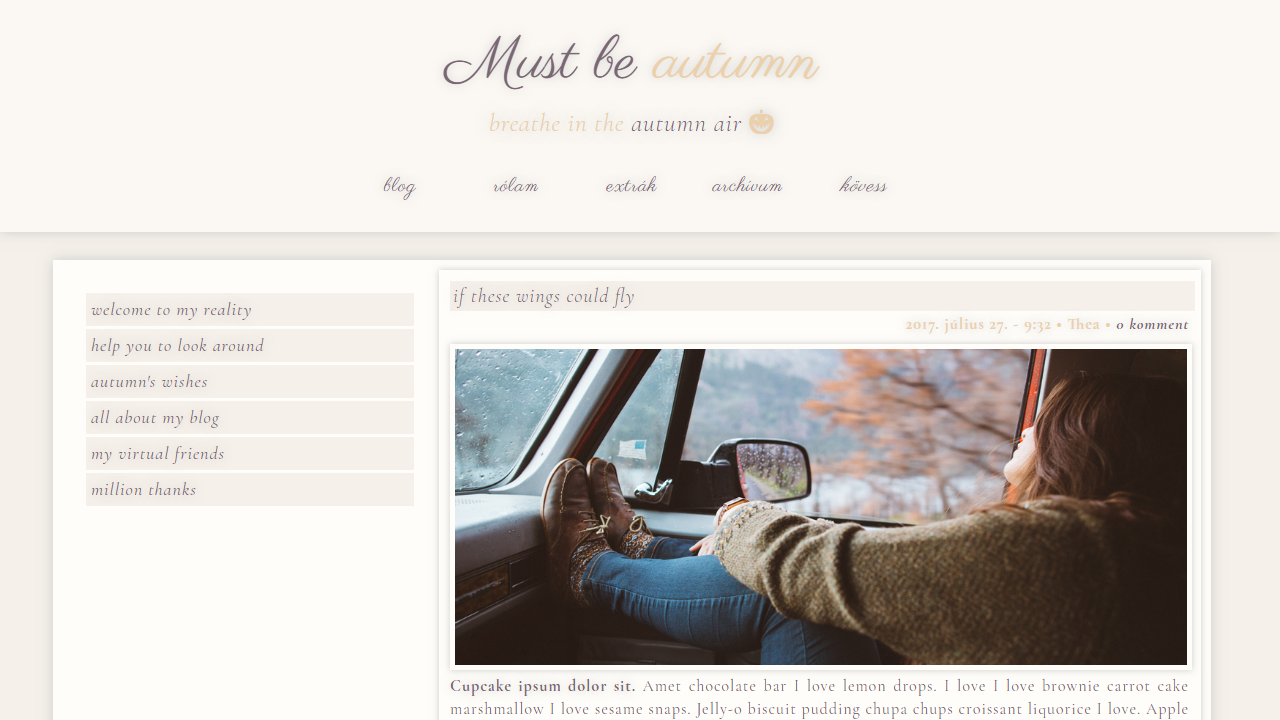Expand welcome to my reality section
Viewport: 1280px width, 720px height.
250,310
